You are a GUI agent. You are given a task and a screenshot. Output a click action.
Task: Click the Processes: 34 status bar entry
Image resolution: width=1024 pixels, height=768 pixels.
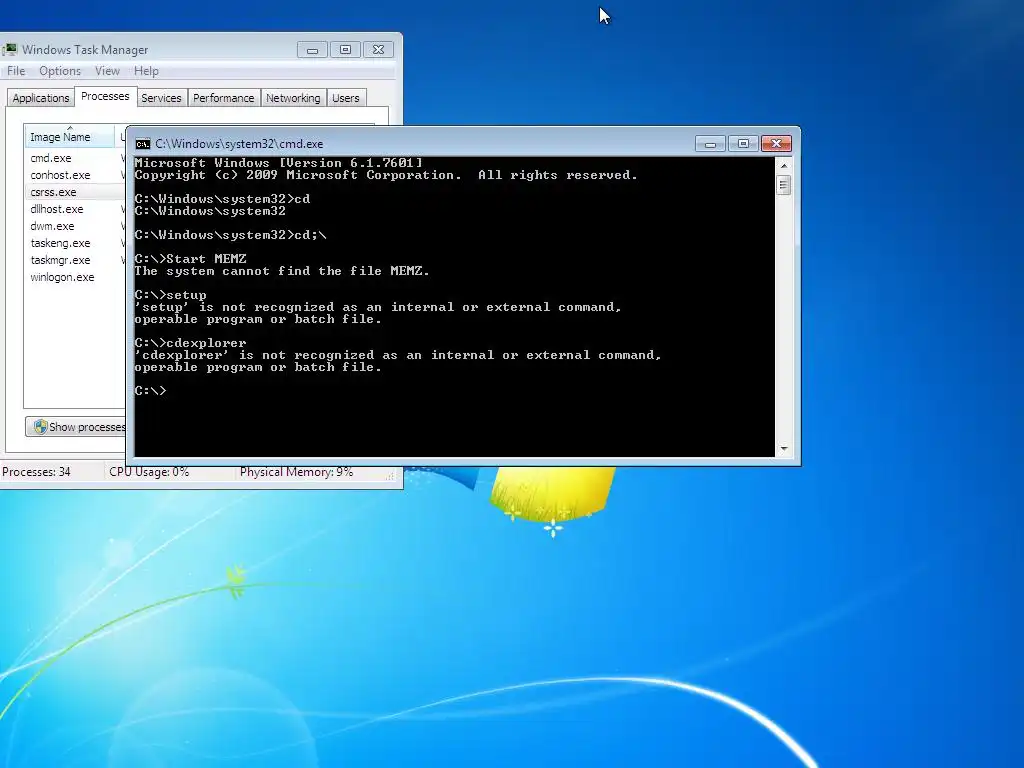pyautogui.click(x=37, y=472)
